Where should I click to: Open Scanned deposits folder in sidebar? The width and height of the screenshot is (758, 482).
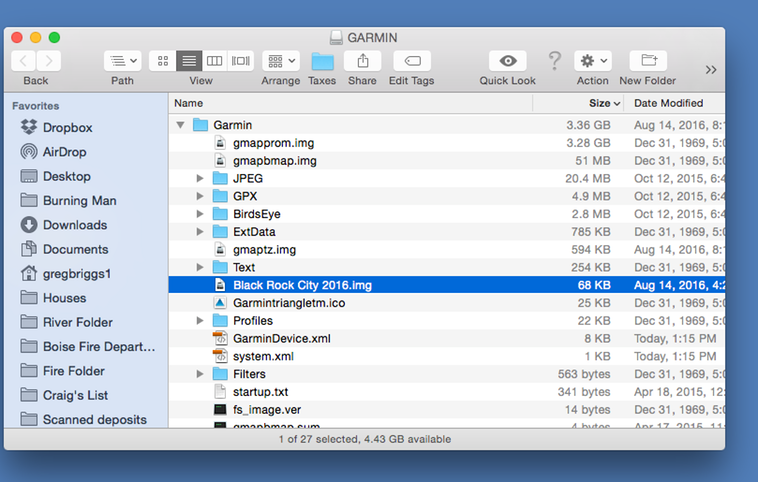coord(95,419)
